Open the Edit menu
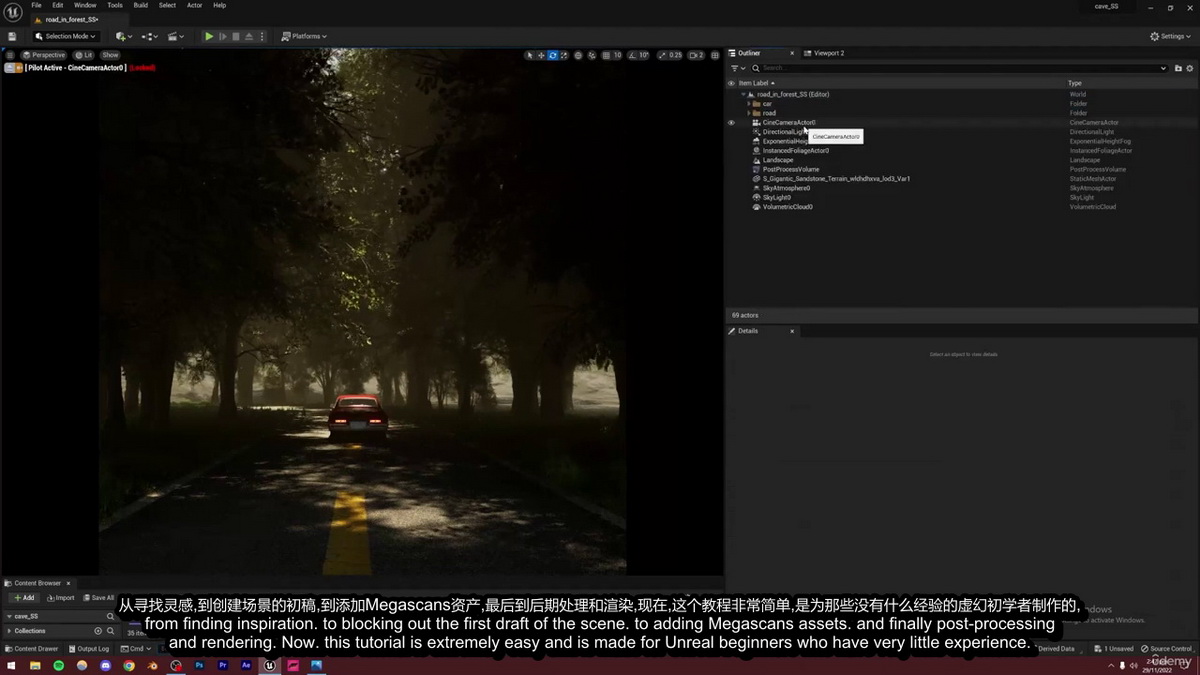The image size is (1200, 675). coord(58,5)
